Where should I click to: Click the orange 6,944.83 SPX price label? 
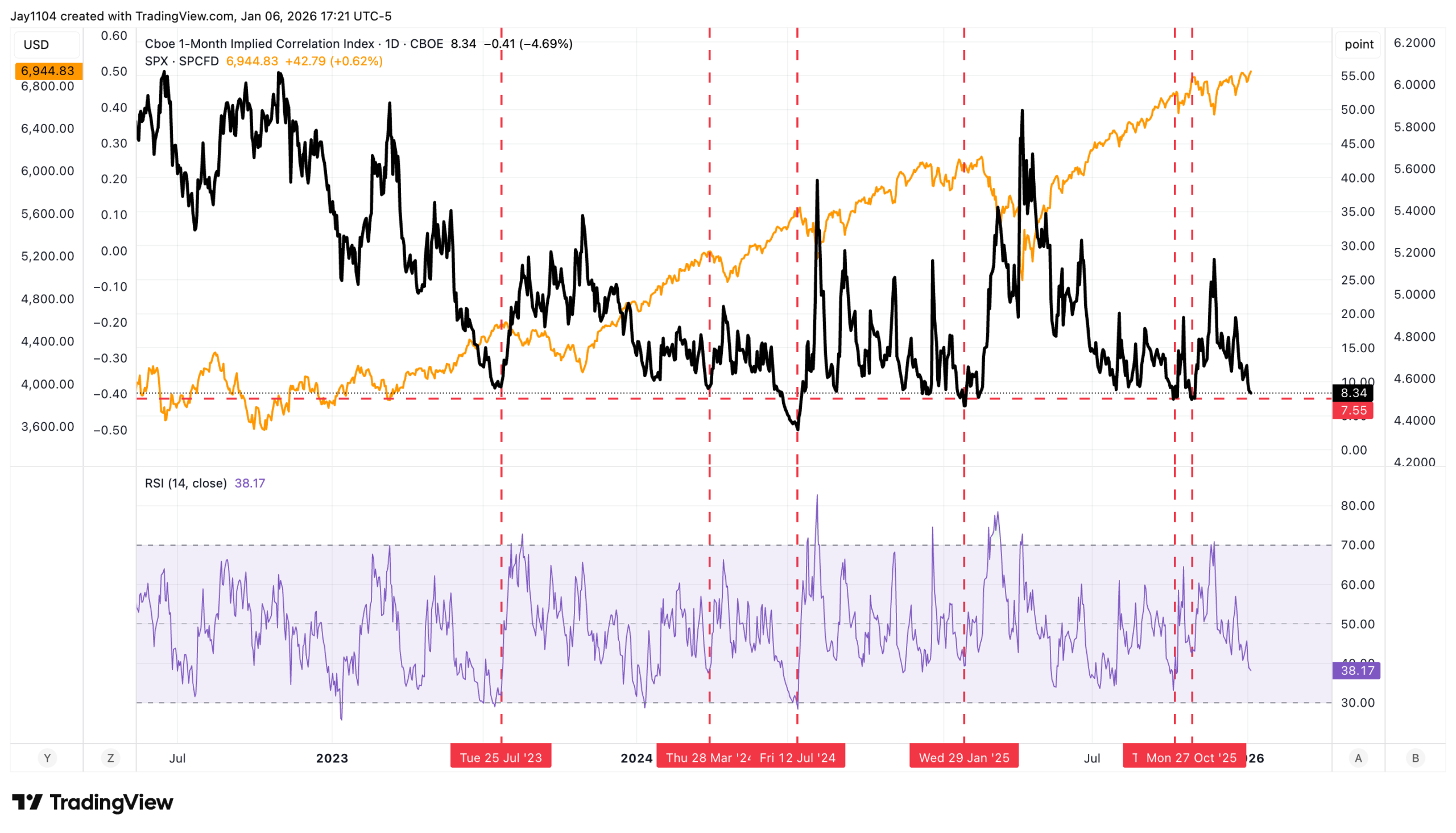click(x=48, y=71)
